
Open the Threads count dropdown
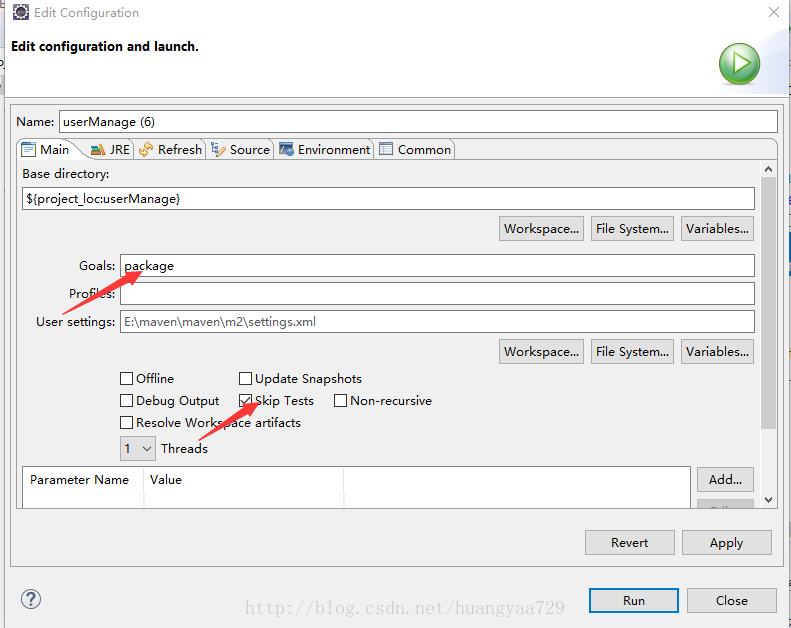point(138,448)
